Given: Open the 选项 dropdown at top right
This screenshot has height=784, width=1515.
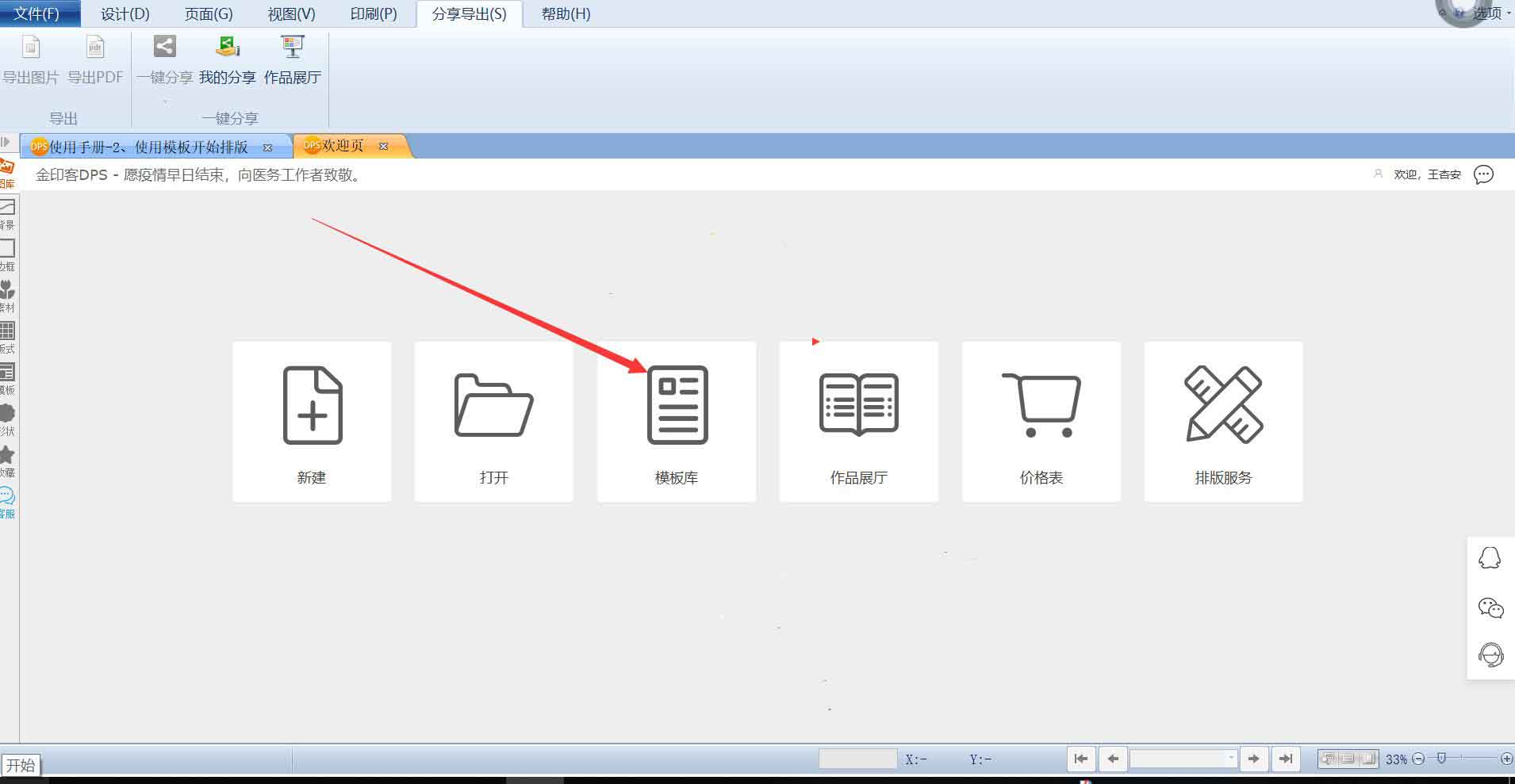Looking at the screenshot, I should (x=1491, y=13).
